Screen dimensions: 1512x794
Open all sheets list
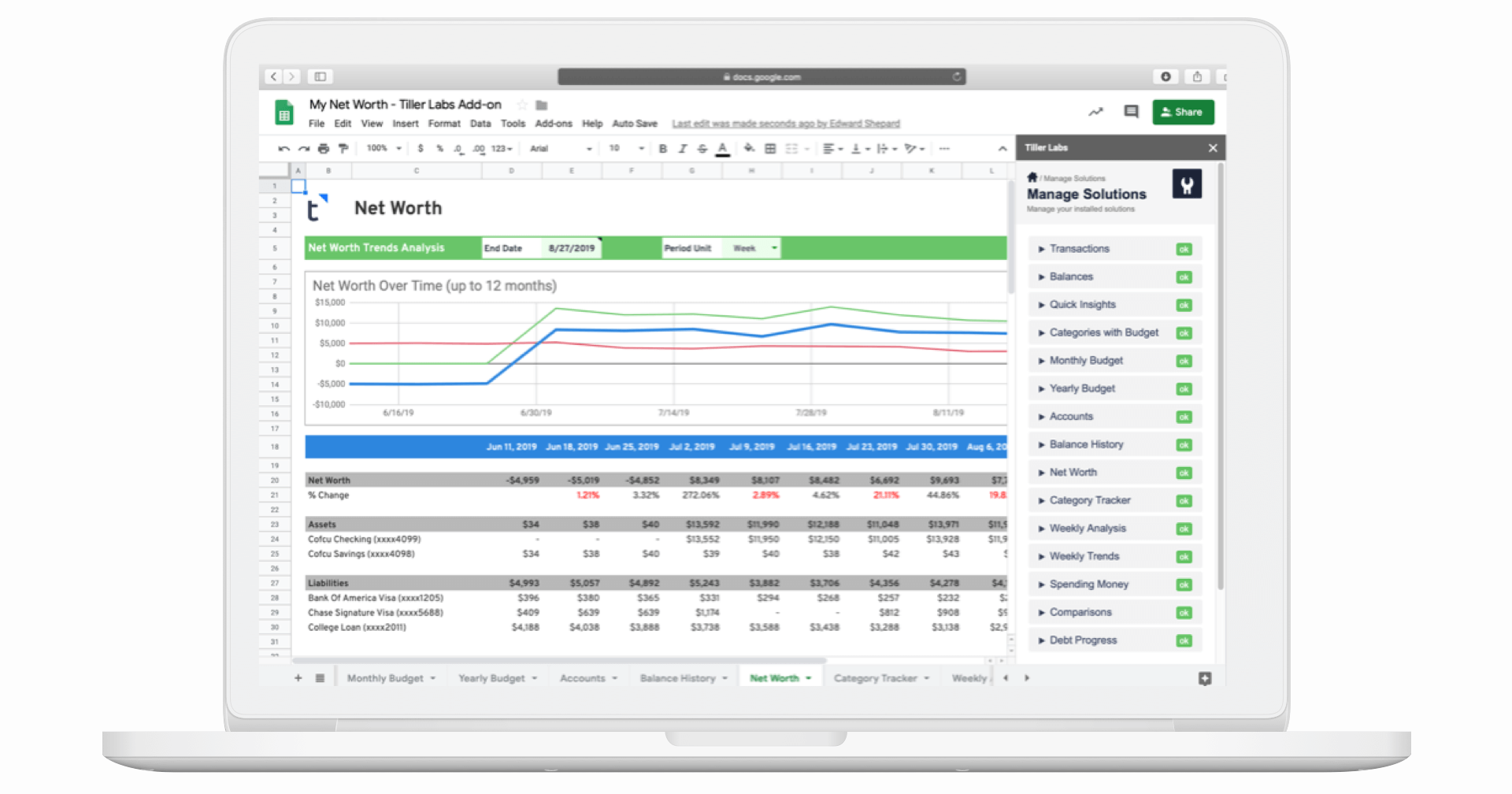pyautogui.click(x=320, y=678)
